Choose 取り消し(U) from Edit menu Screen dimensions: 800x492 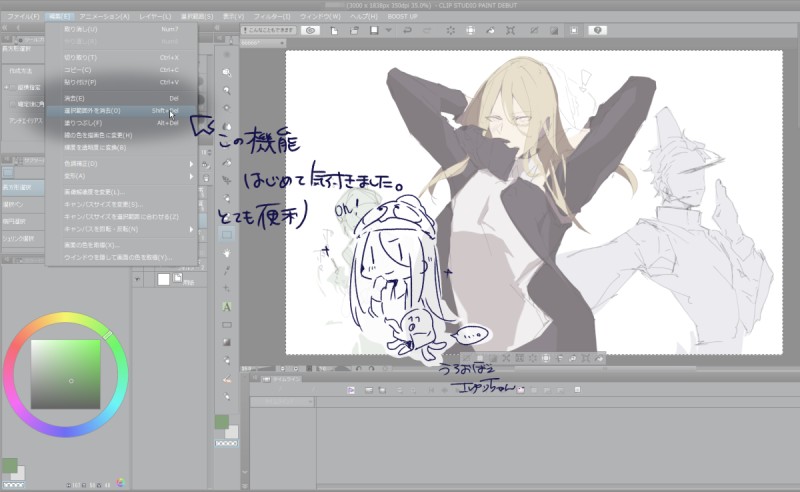pos(121,29)
